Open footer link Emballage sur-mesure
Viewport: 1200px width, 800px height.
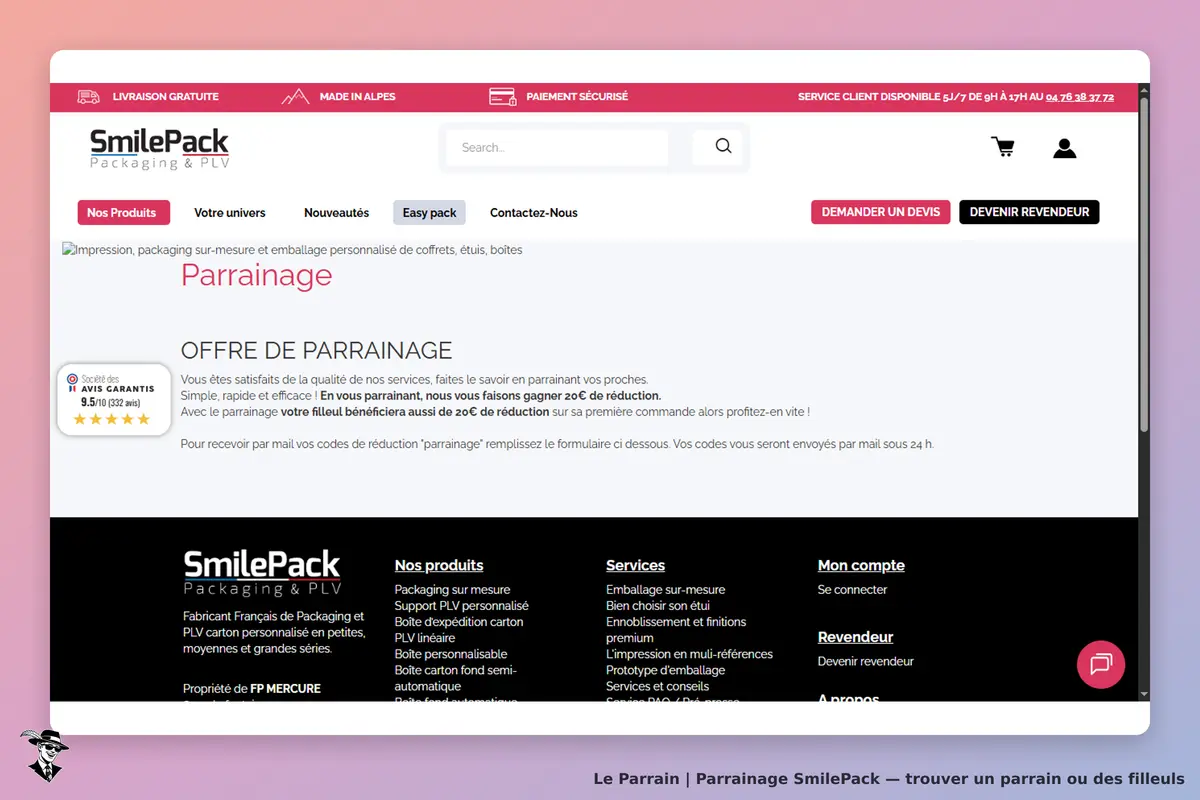point(666,590)
